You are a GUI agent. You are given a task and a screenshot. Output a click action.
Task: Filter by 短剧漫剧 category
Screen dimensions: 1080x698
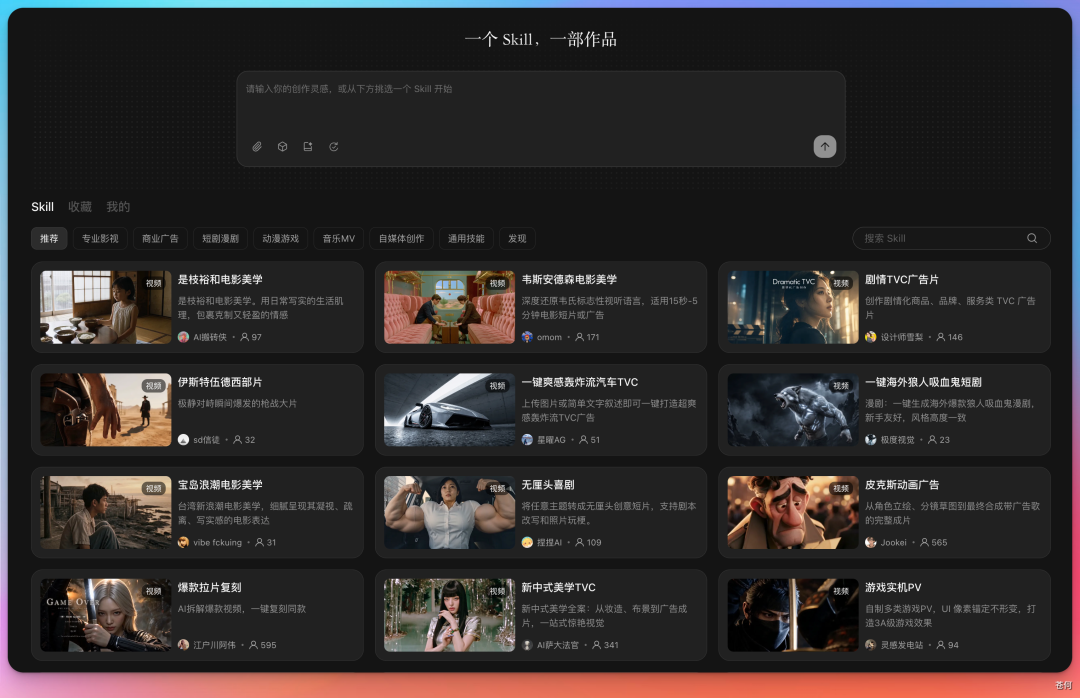(220, 238)
